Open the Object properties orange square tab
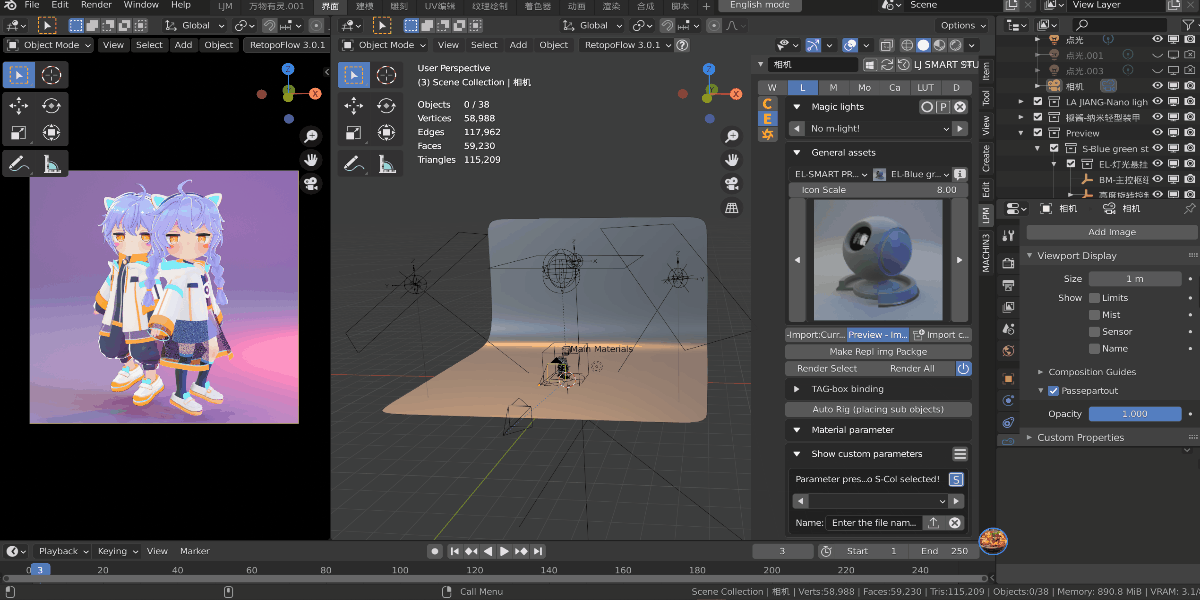The image size is (1200, 600). tap(1009, 378)
